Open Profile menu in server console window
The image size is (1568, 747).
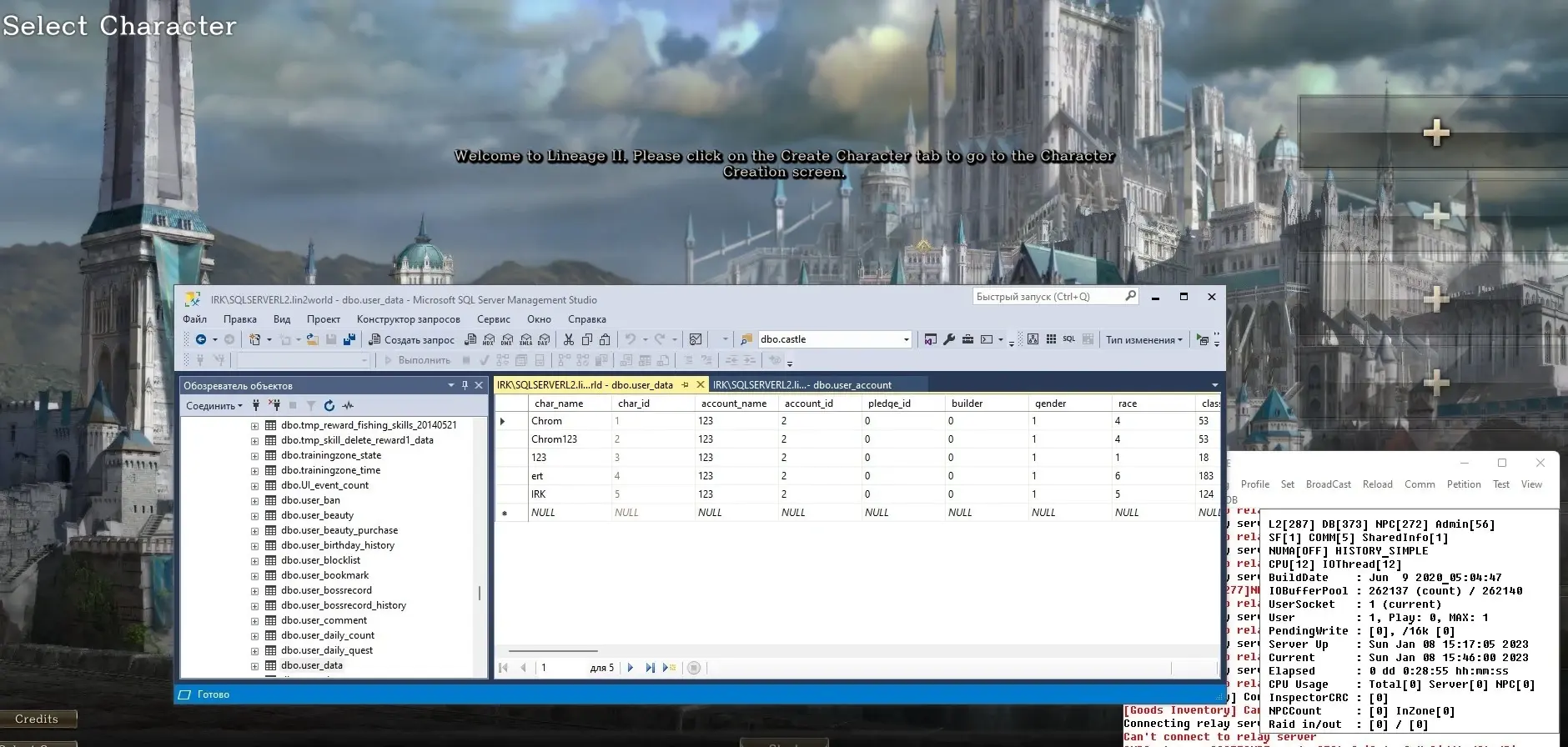click(x=1254, y=484)
